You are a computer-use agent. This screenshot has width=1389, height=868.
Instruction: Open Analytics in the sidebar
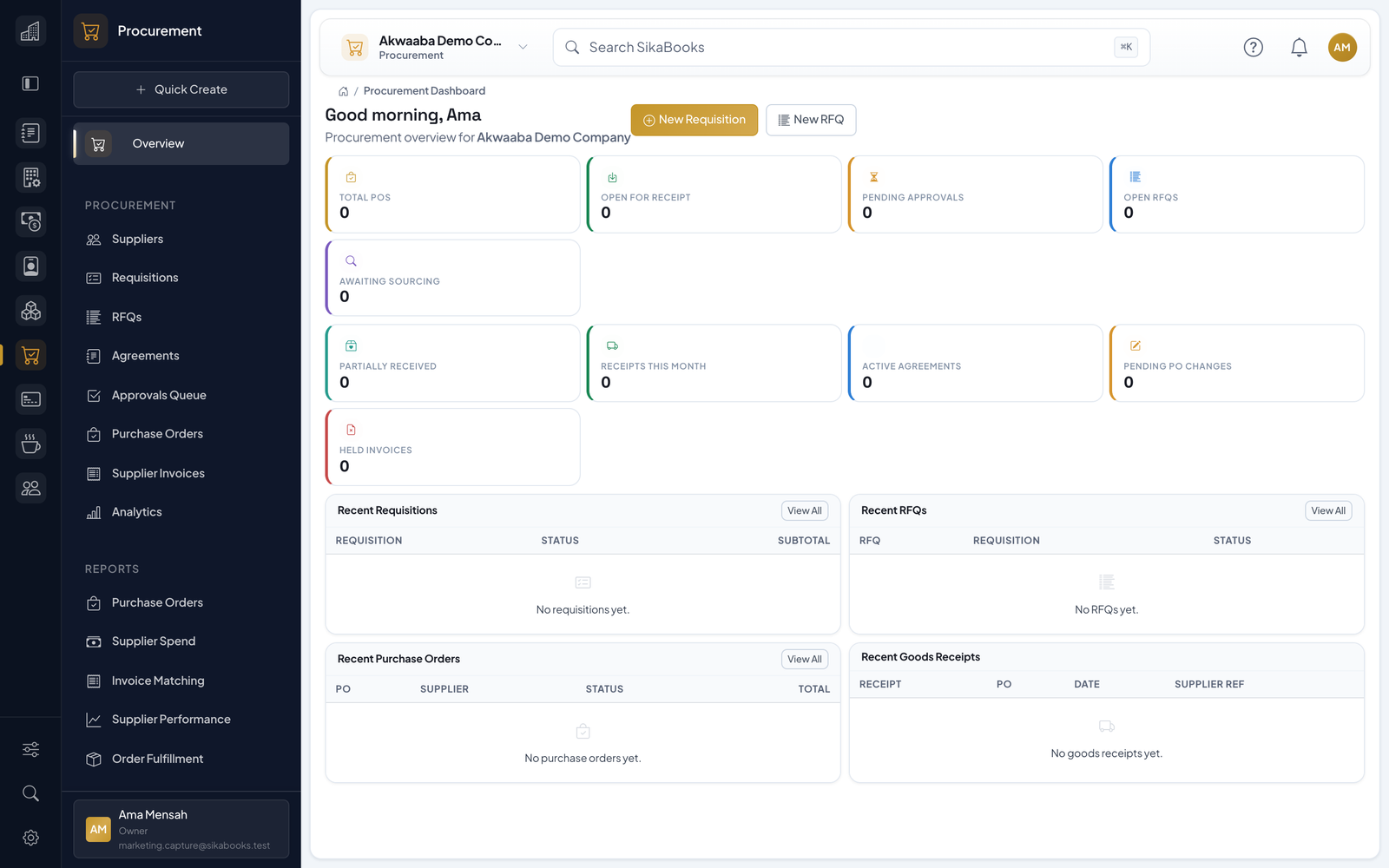(x=181, y=512)
